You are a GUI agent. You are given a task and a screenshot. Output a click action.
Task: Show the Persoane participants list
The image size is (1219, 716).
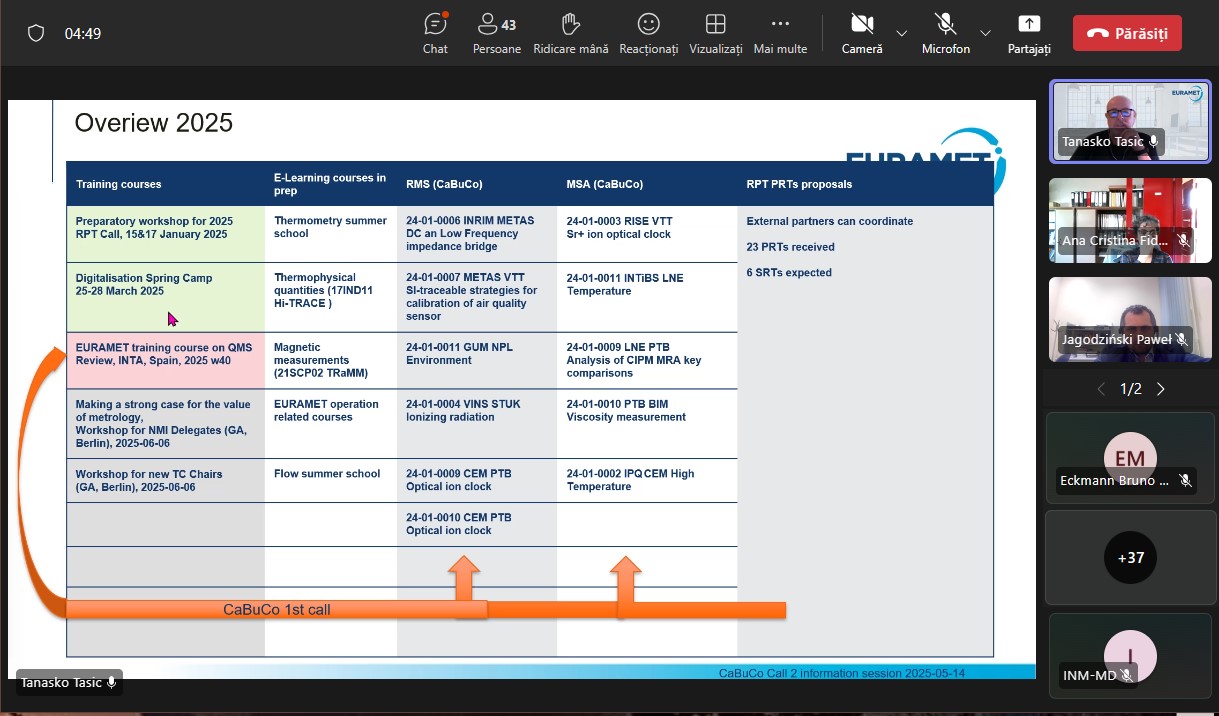pyautogui.click(x=496, y=32)
